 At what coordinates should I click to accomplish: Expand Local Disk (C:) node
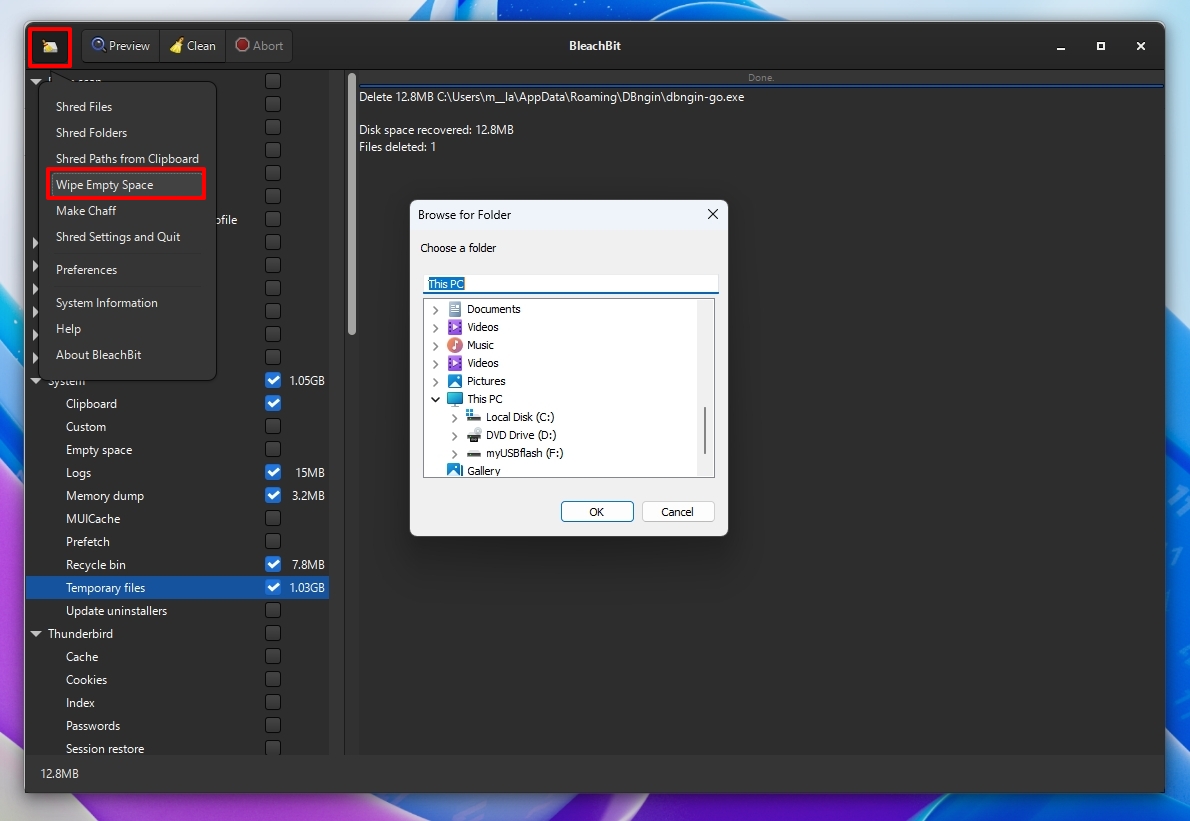(454, 417)
